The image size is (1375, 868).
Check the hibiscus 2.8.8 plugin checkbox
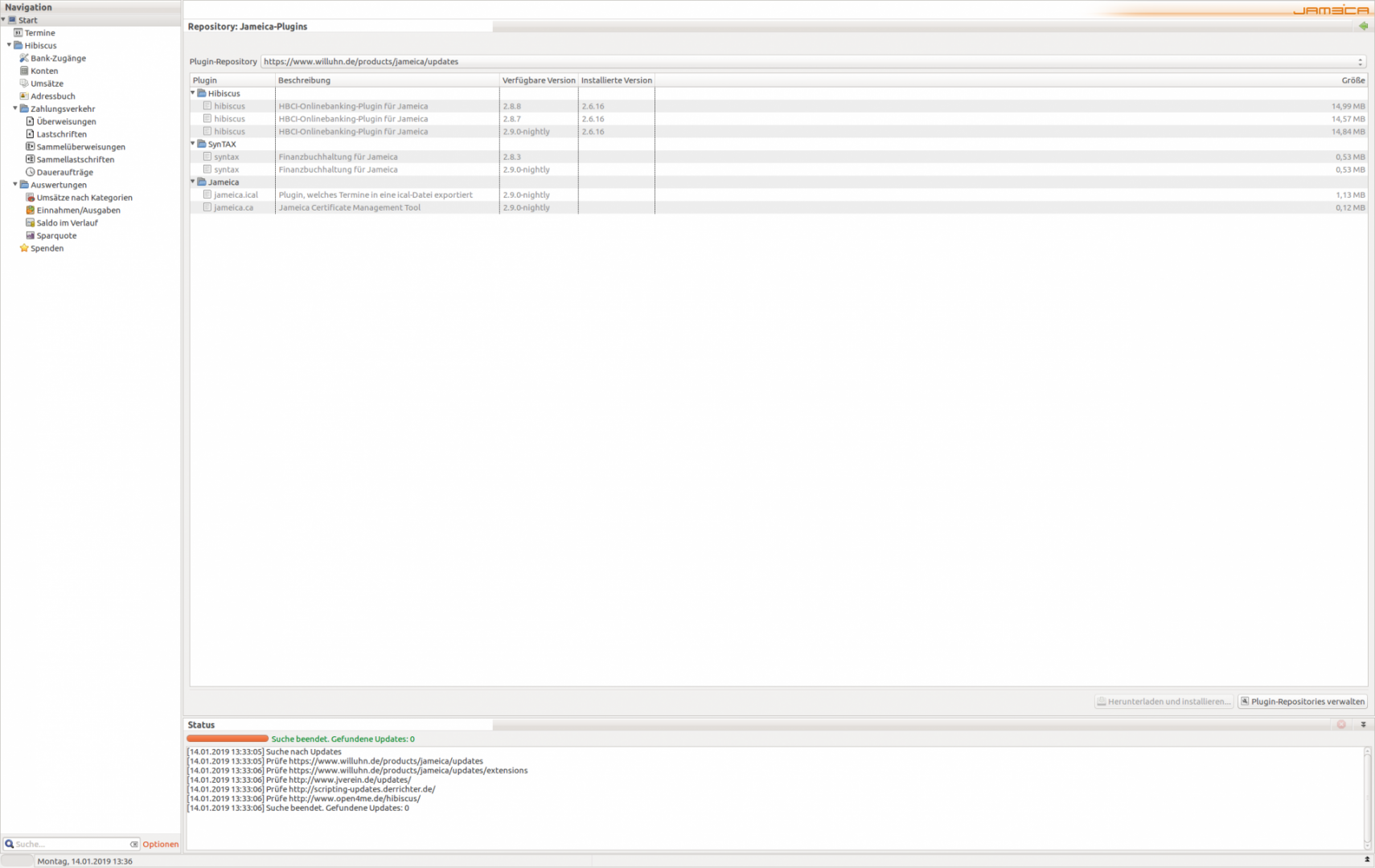tap(207, 106)
